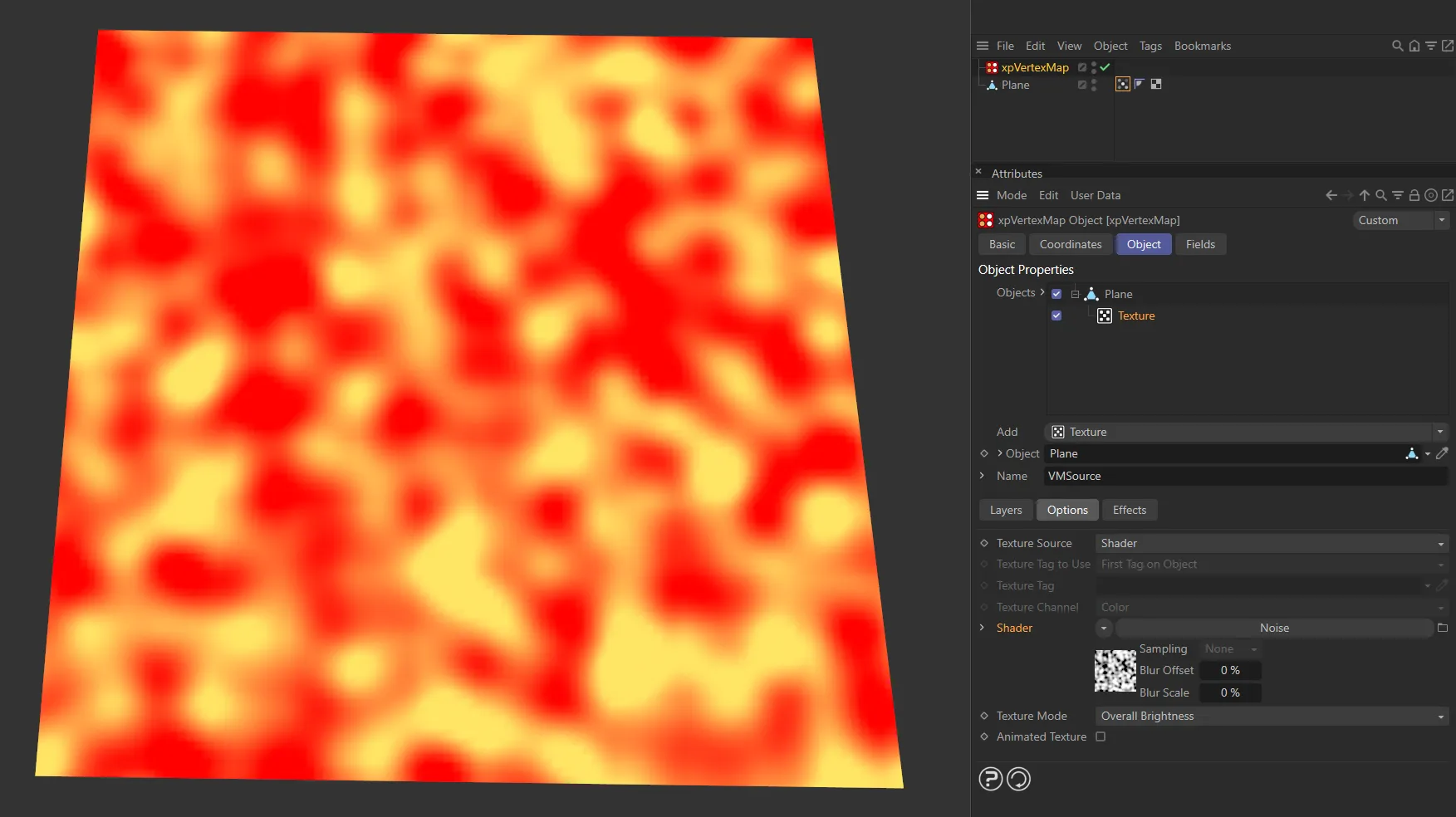The width and height of the screenshot is (1456, 817).
Task: Click the filter icon in Attributes toolbar
Action: 1397,195
